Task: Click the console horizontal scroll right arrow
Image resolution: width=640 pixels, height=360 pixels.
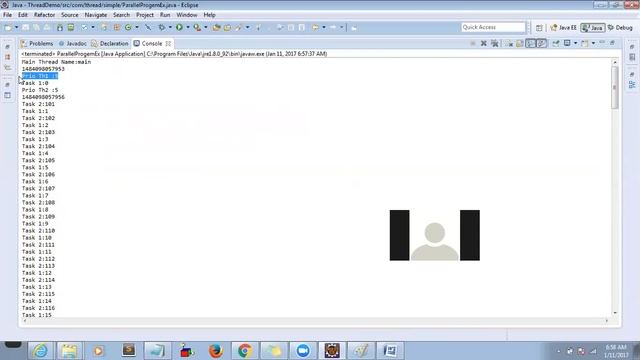Action: (607, 321)
